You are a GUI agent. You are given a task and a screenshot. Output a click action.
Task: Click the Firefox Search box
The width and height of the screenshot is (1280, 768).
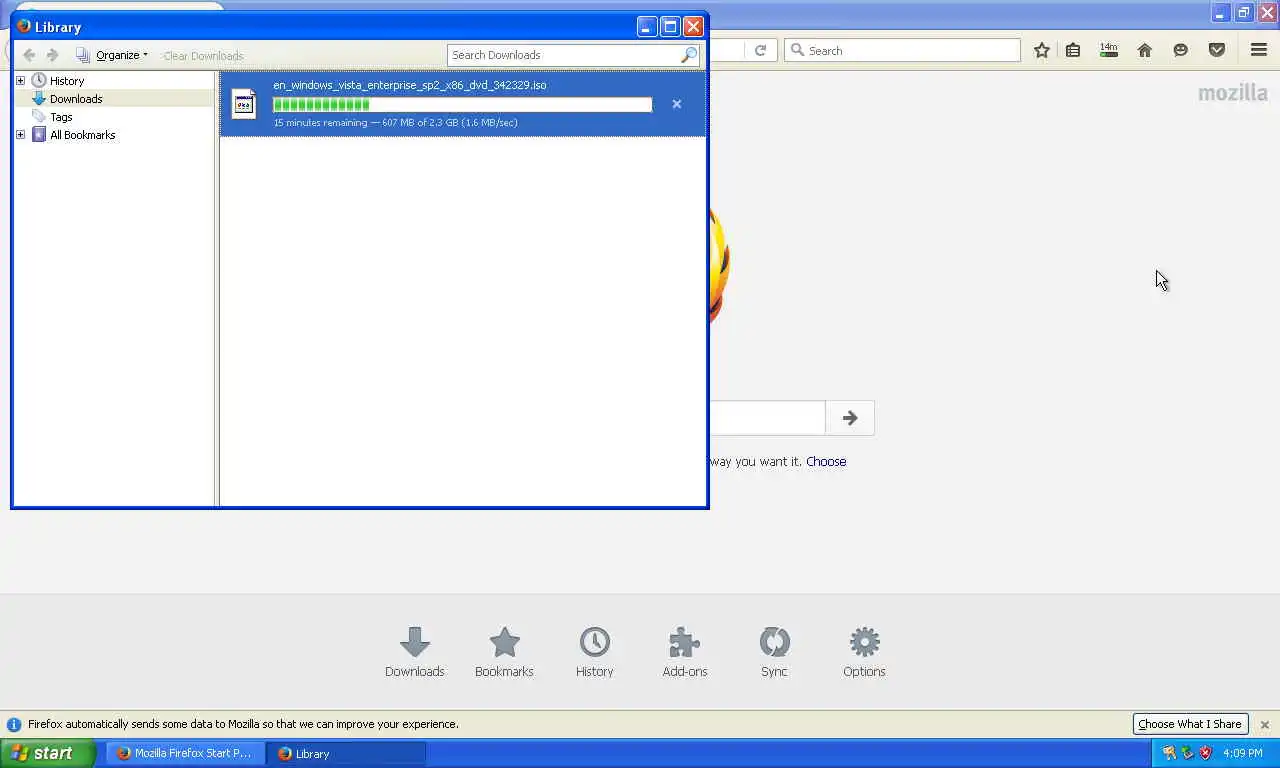[x=902, y=50]
